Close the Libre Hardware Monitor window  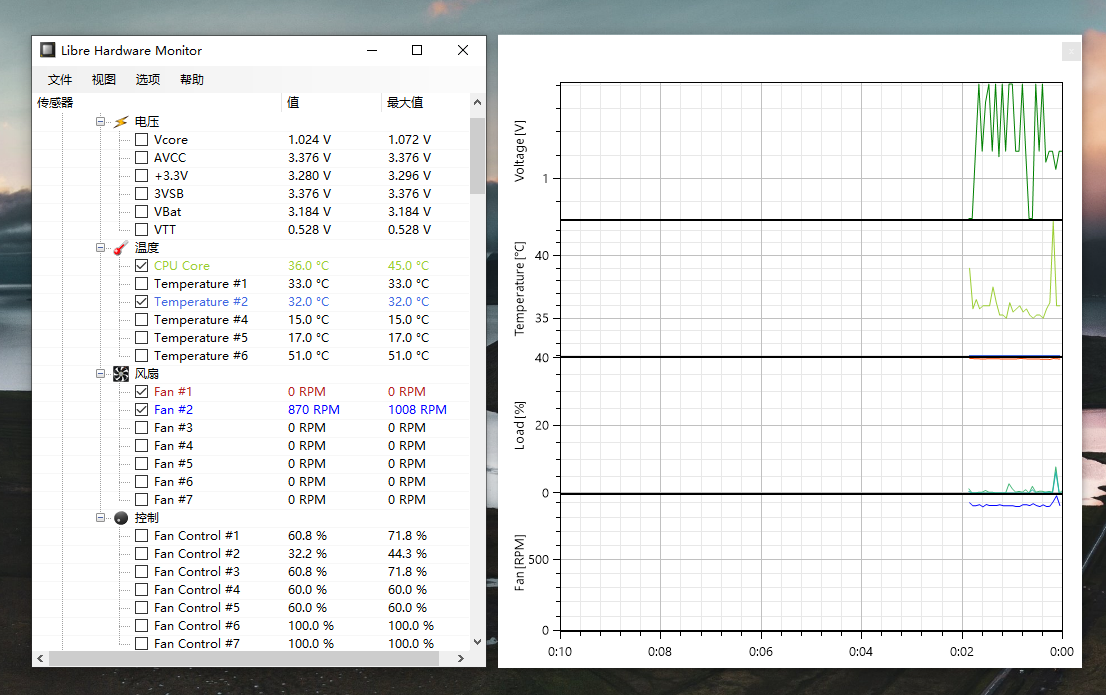[x=463, y=51]
